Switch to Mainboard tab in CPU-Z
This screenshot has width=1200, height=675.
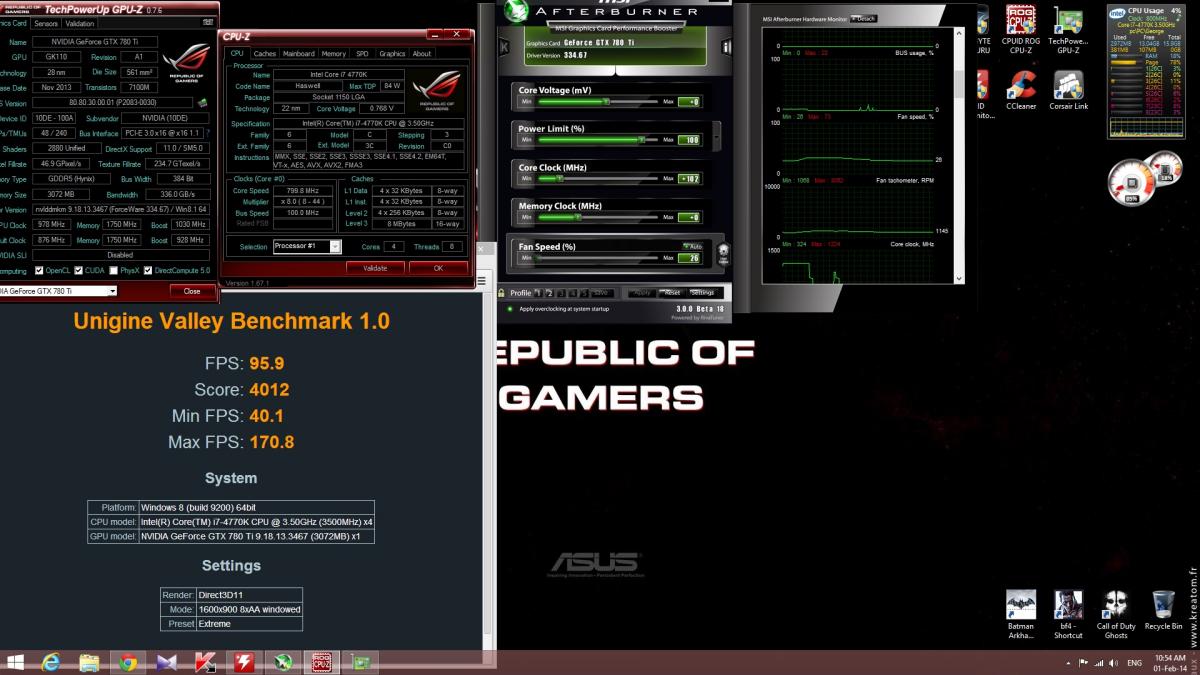[x=298, y=54]
